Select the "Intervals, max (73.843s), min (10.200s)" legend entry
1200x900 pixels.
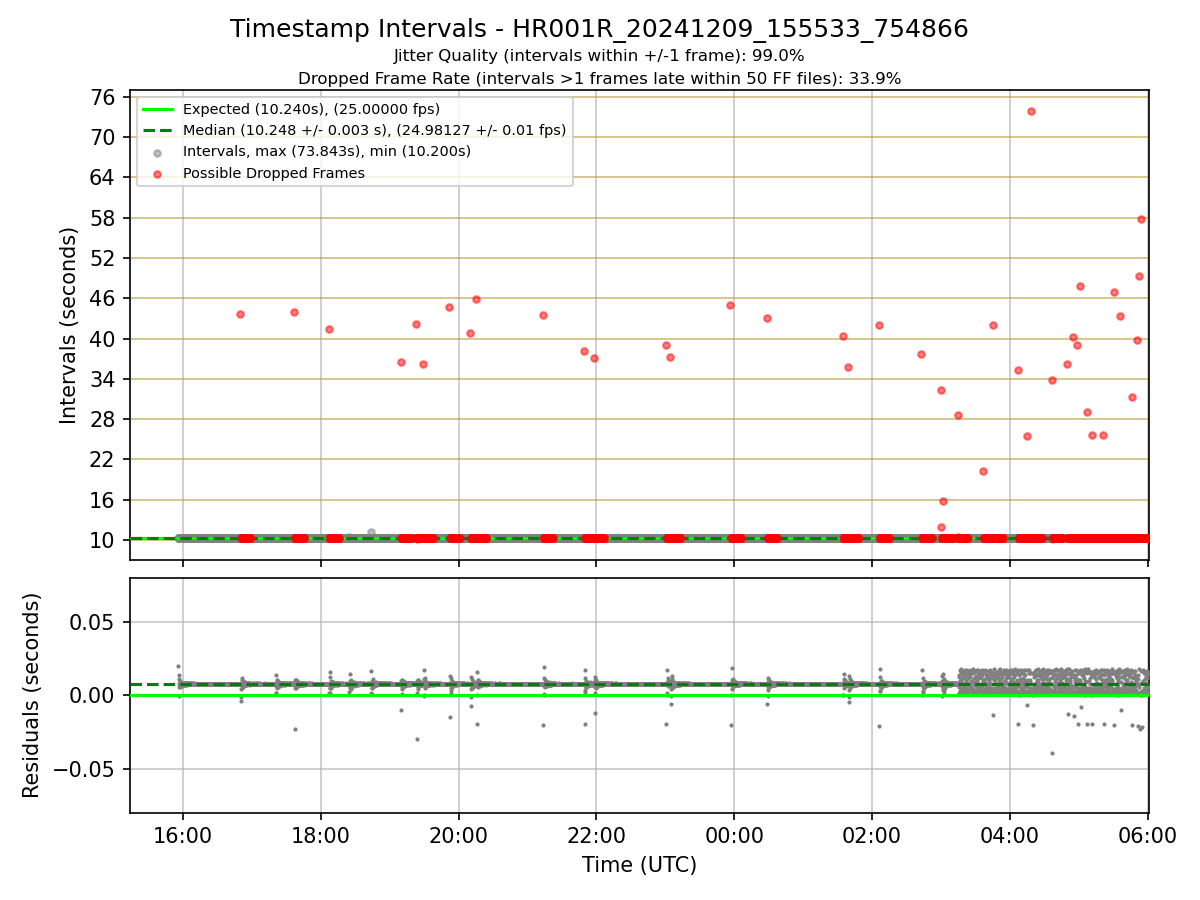tap(327, 151)
